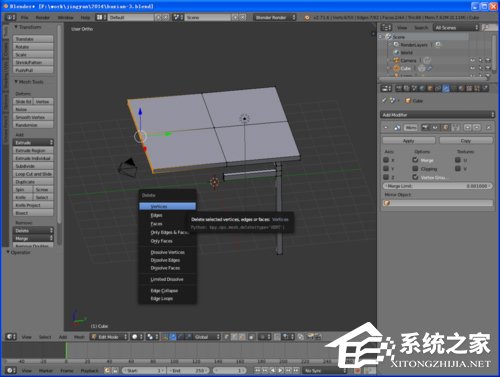This screenshot has height=377, width=500.
Task: Open the Add Modifier dropdown
Action: pyautogui.click(x=437, y=115)
